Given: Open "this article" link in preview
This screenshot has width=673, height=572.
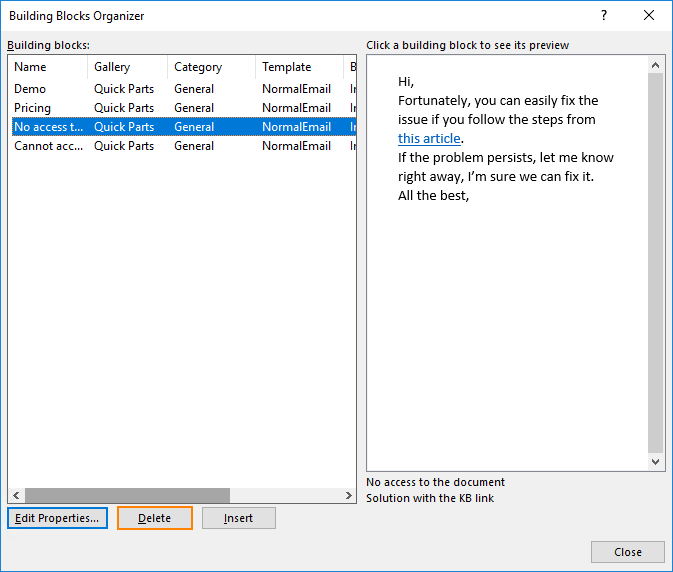Looking at the screenshot, I should click(x=429, y=139).
